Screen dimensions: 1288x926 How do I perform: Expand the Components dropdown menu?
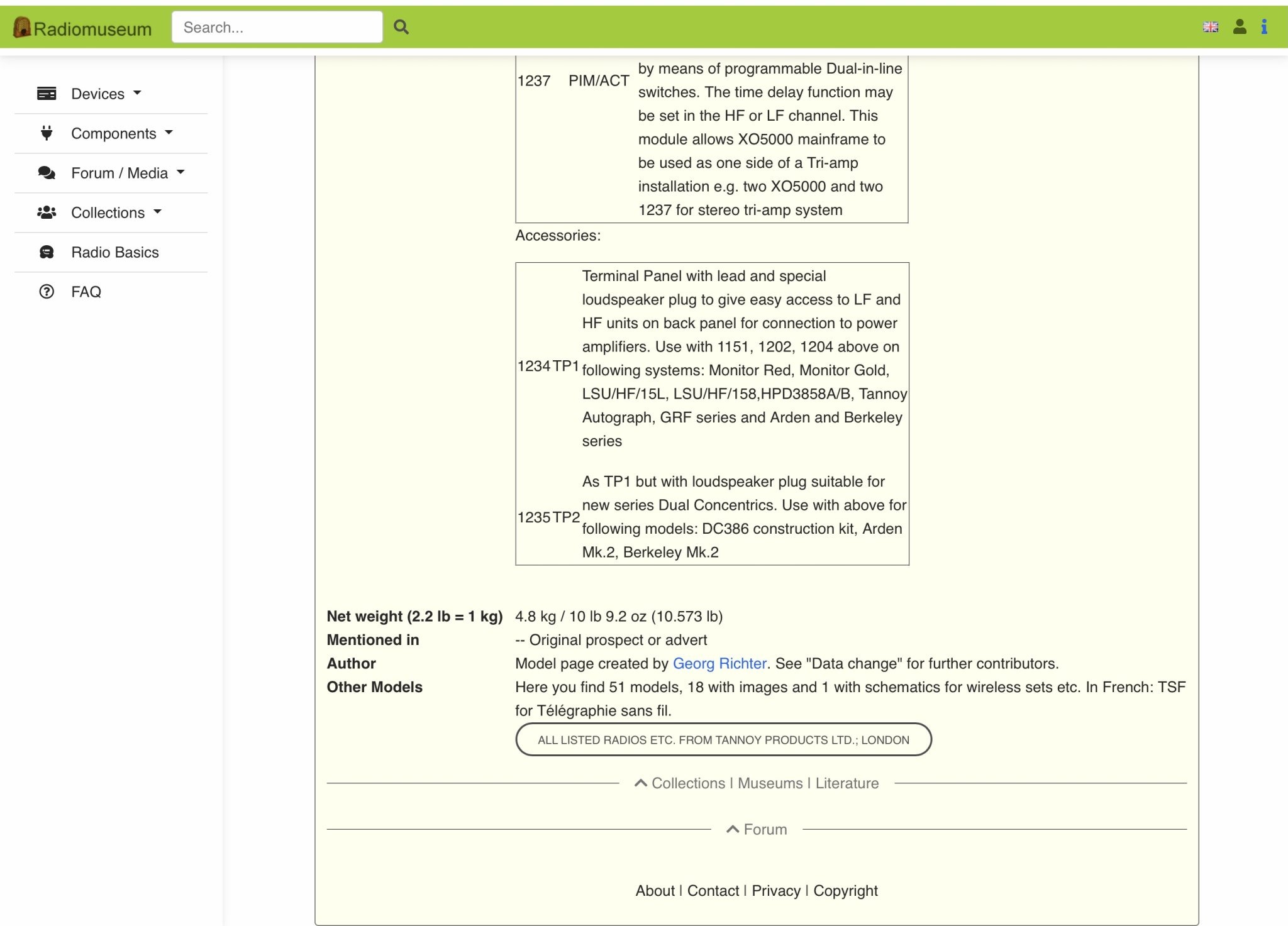point(121,133)
